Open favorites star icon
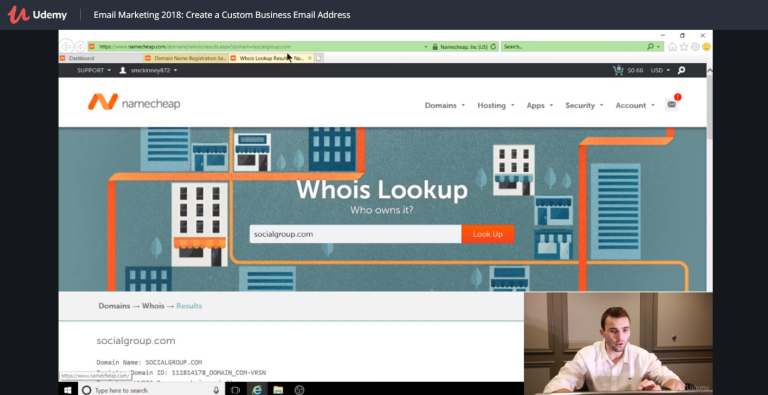The height and width of the screenshot is (395, 768). [684, 47]
